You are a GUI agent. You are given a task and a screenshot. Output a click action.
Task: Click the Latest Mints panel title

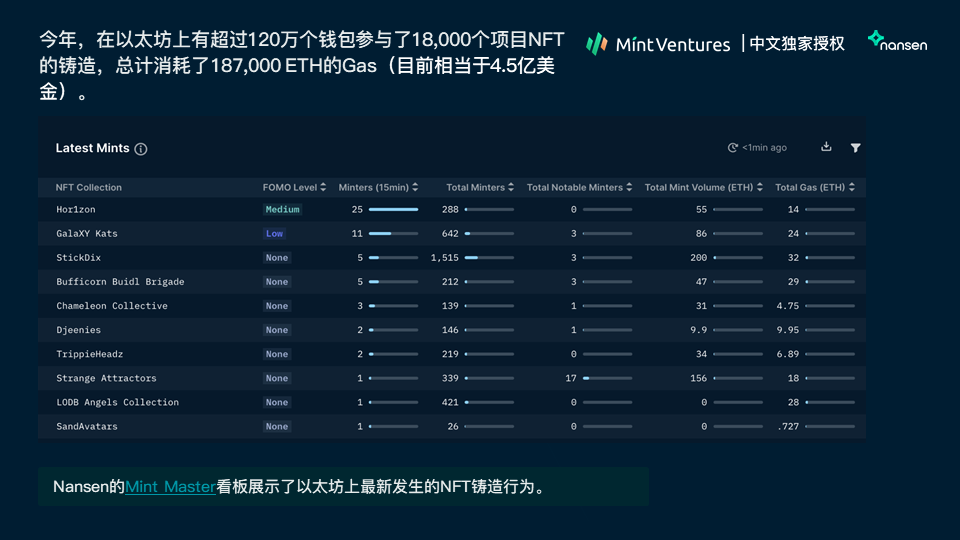click(92, 148)
